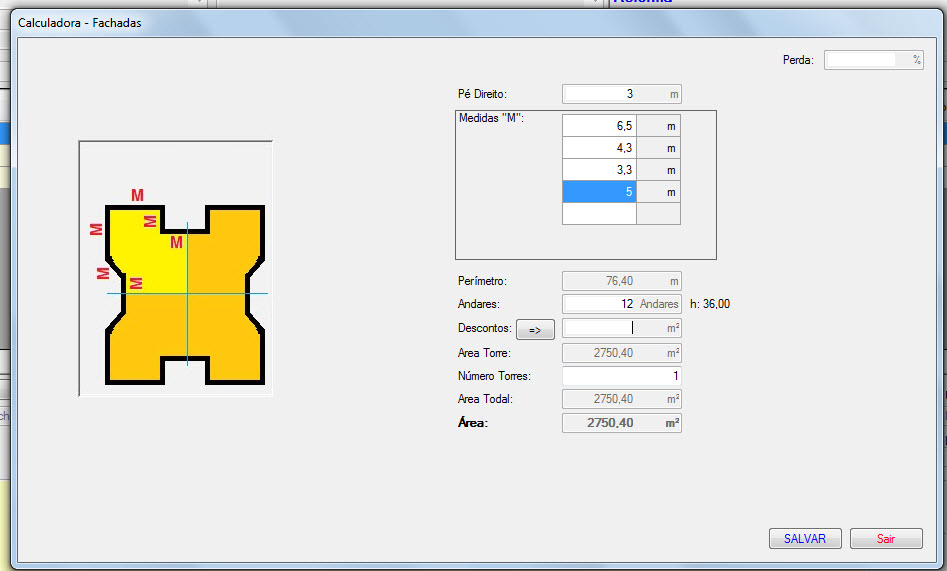Edit the Andares floors field

(x=621, y=304)
